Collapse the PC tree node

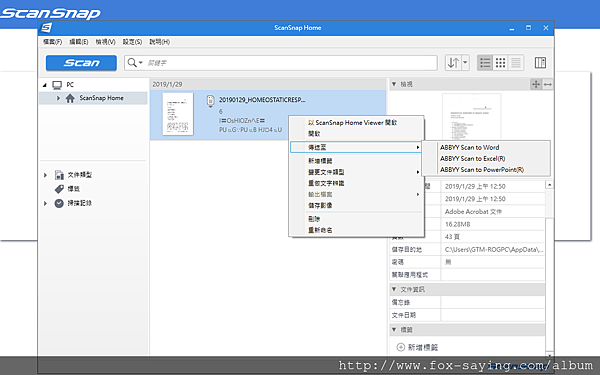(44, 85)
